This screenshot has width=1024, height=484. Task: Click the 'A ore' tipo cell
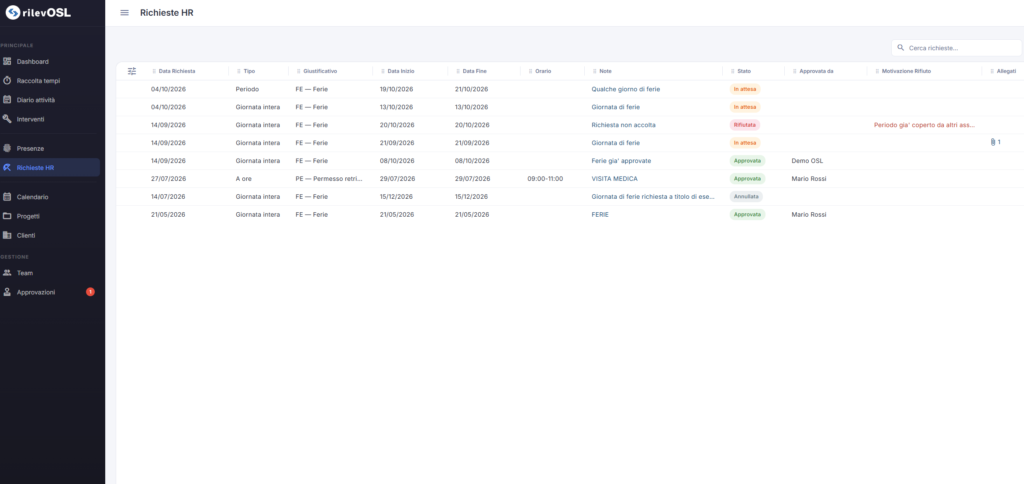click(244, 178)
